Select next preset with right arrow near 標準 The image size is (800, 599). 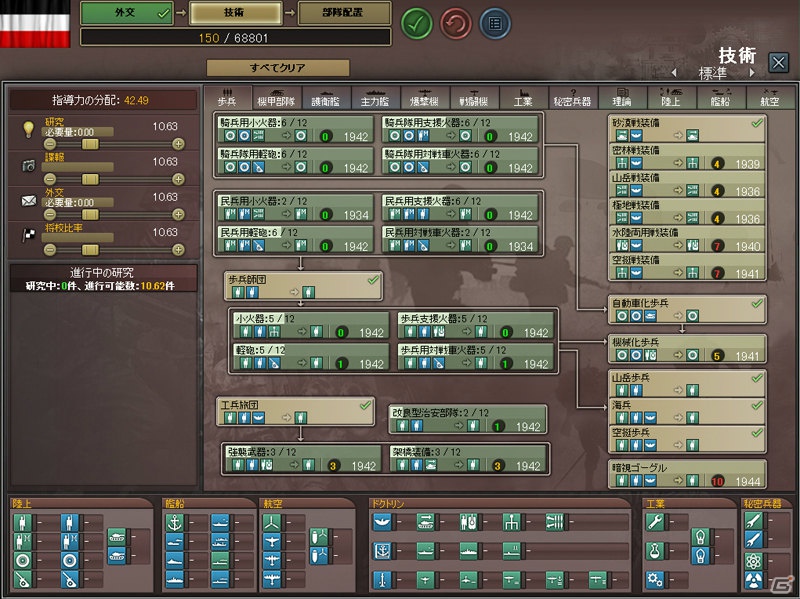pos(751,72)
